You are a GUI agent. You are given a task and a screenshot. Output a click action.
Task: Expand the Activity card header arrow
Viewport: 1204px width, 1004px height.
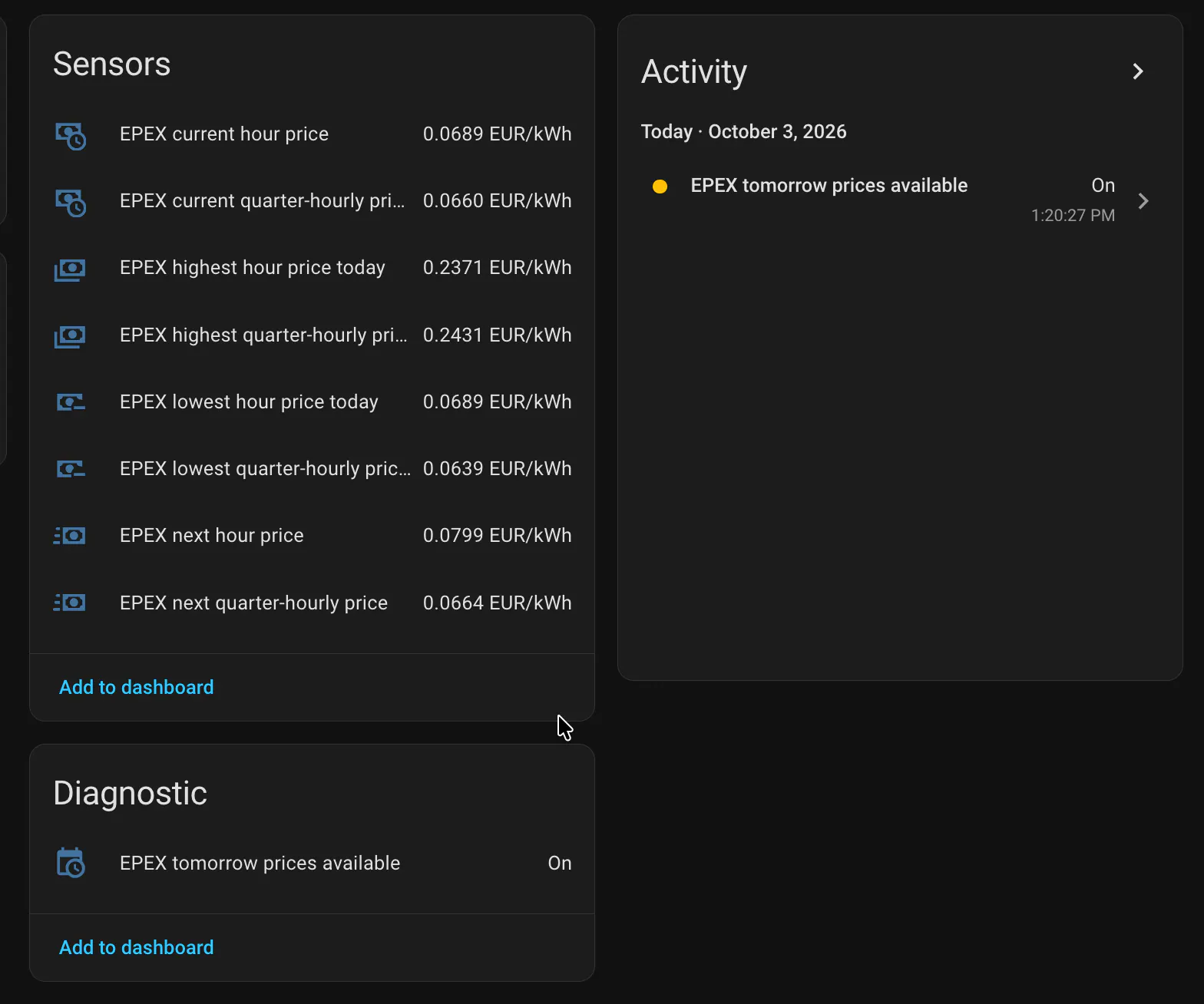(x=1138, y=71)
